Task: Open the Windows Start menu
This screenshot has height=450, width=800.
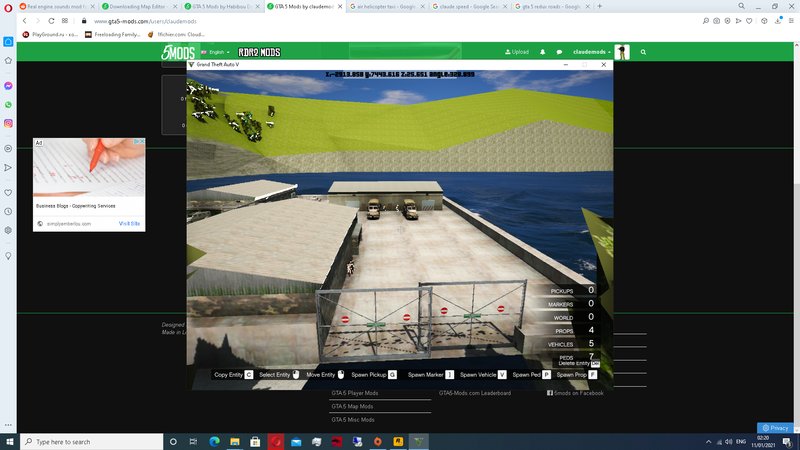Action: tap(9, 441)
